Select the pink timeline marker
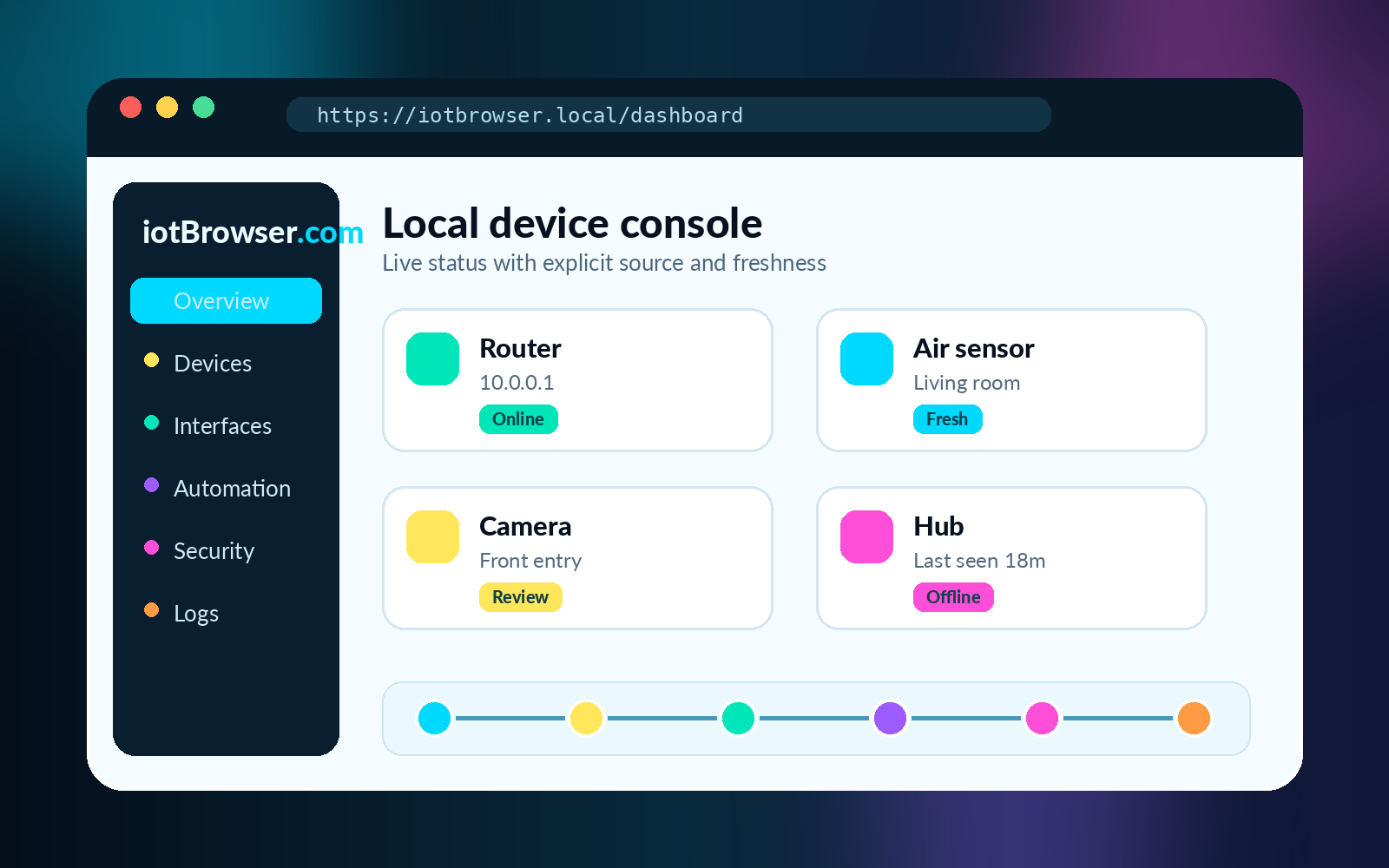1389x868 pixels. [x=1042, y=718]
